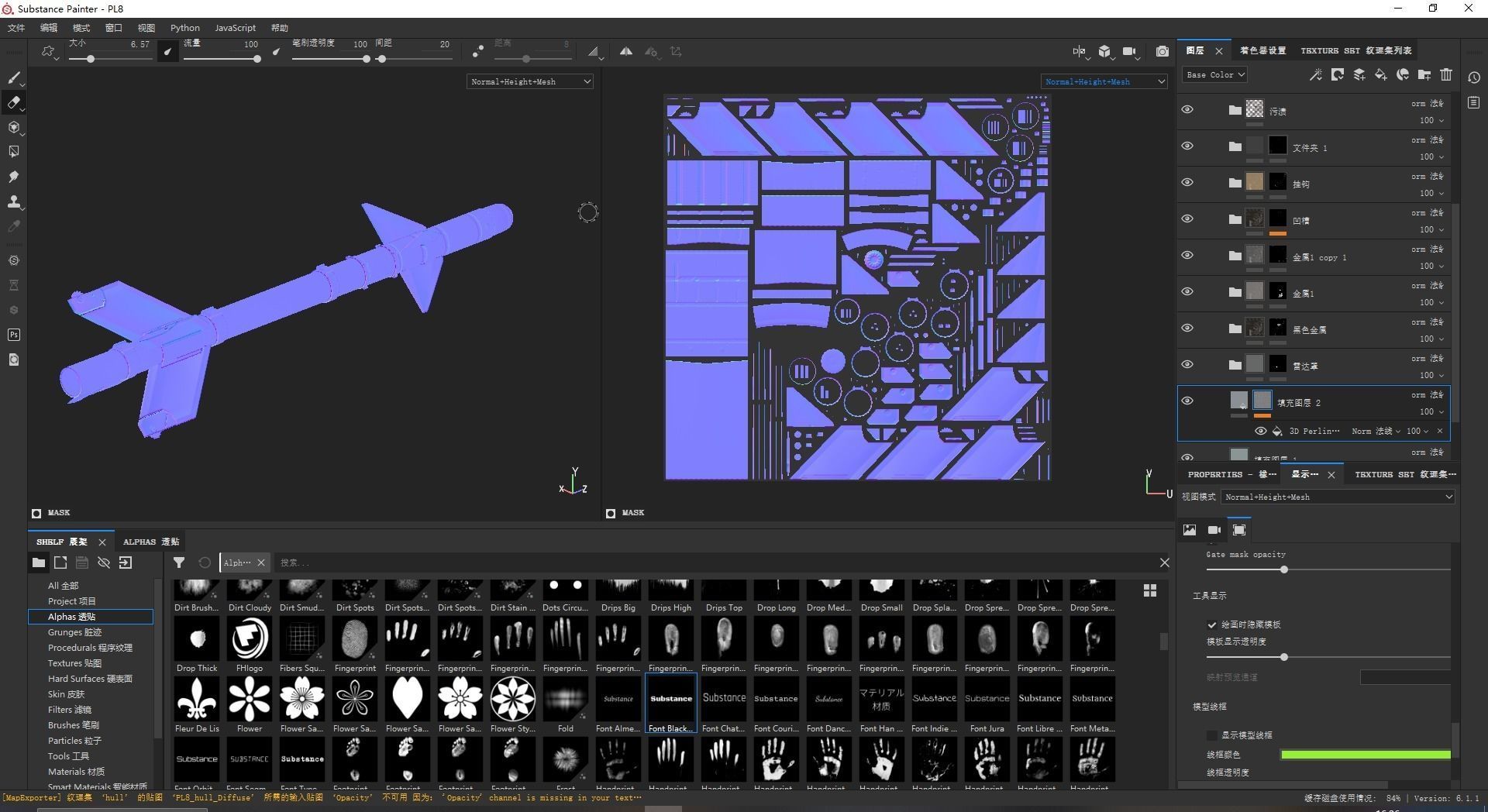Open the 编辑 menu
1488x812 pixels.
point(49,28)
